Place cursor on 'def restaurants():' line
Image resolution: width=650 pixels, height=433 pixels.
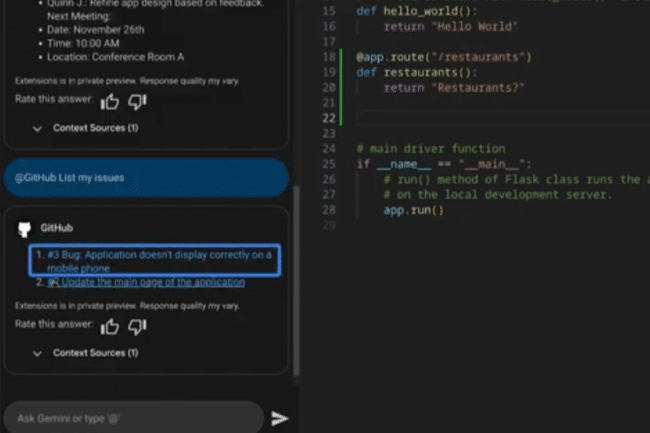click(417, 73)
